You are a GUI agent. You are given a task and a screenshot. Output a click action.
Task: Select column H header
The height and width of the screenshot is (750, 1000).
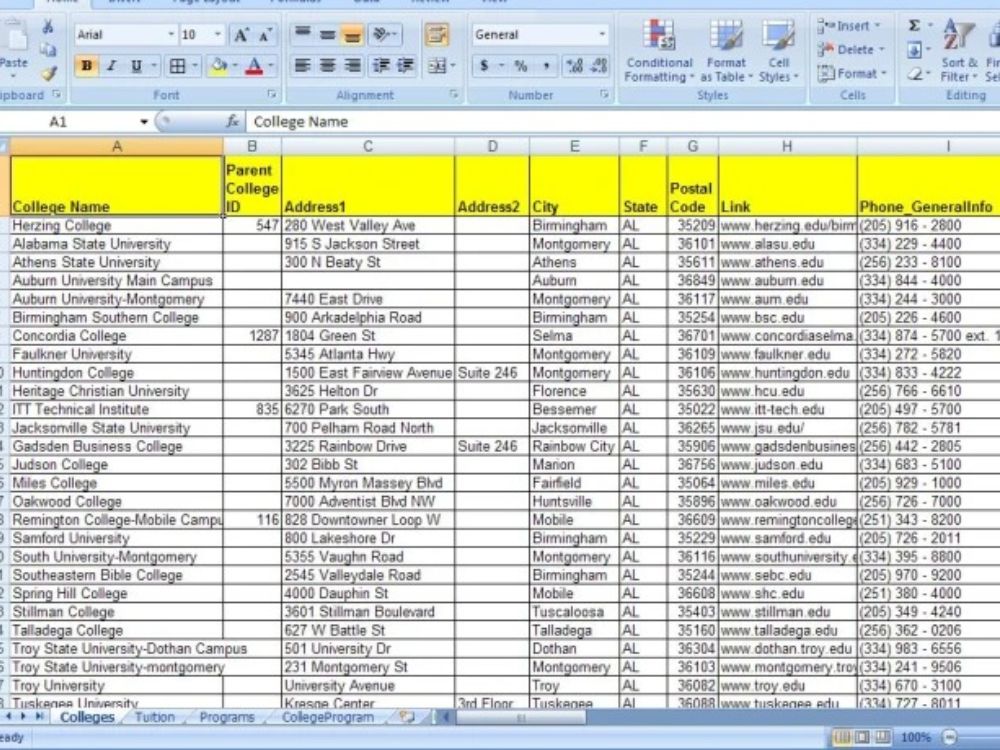pos(787,147)
